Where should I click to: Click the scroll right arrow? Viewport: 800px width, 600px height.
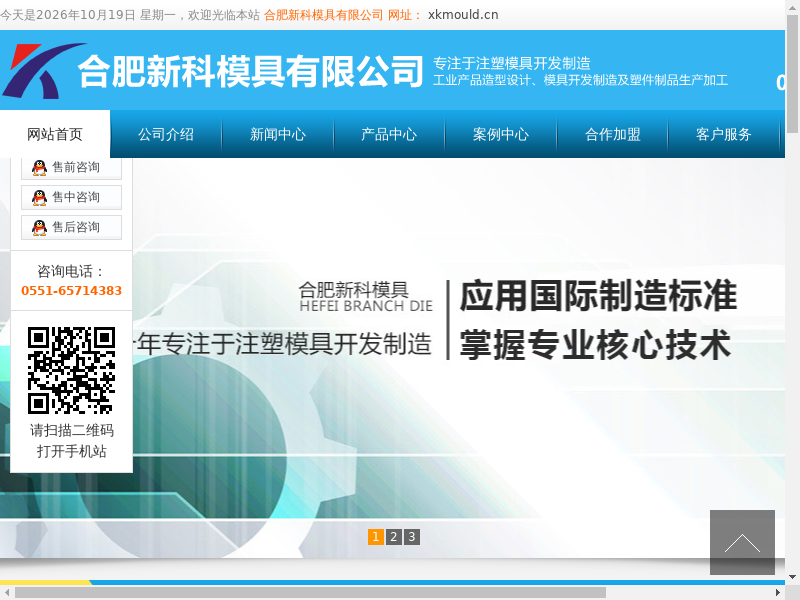click(x=778, y=592)
